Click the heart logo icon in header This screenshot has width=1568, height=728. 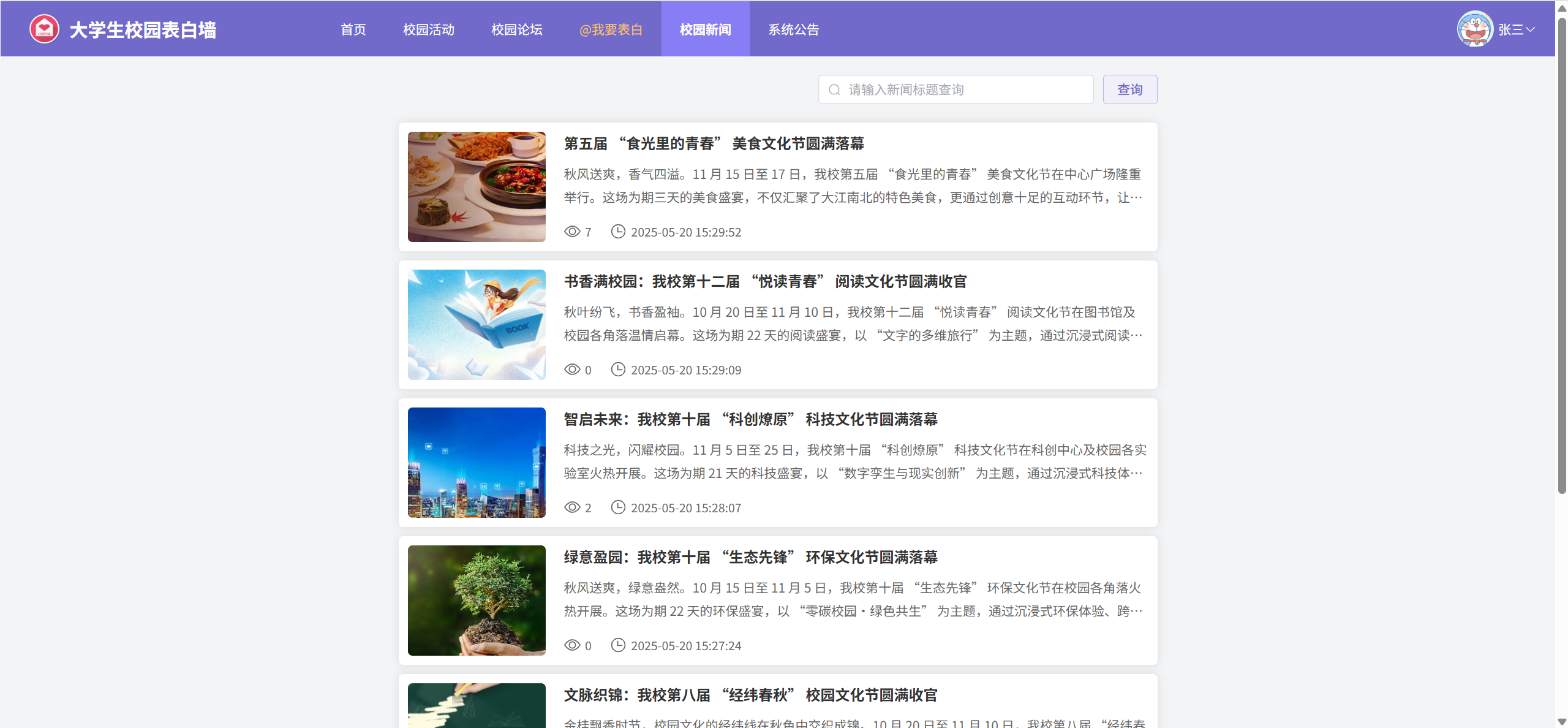click(44, 29)
